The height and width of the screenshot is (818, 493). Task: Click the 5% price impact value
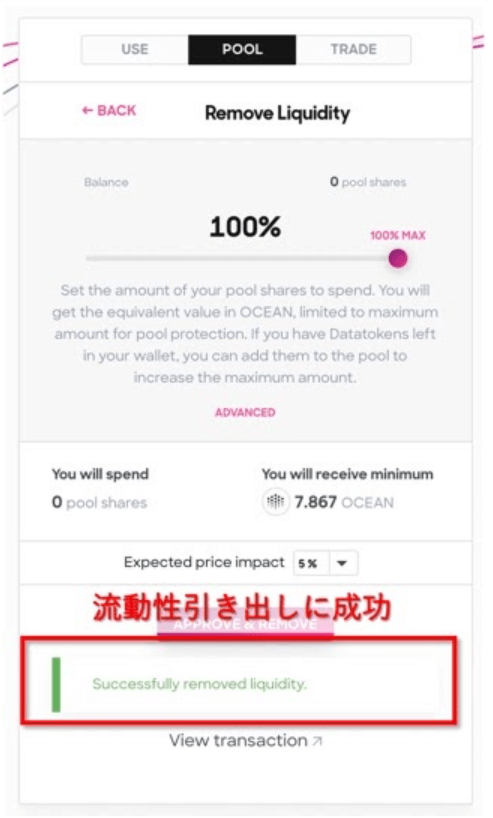[x=308, y=563]
